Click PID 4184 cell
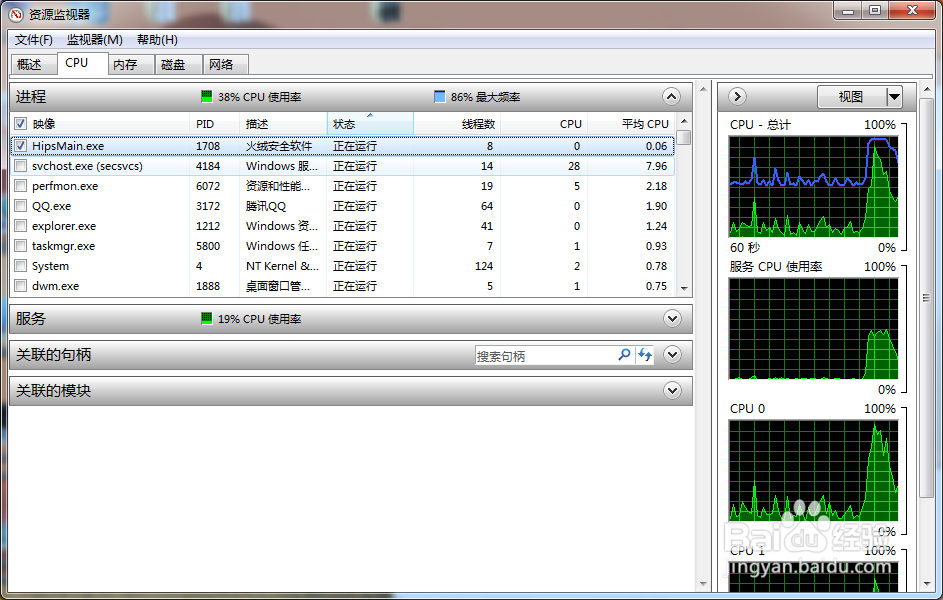 tap(208, 166)
